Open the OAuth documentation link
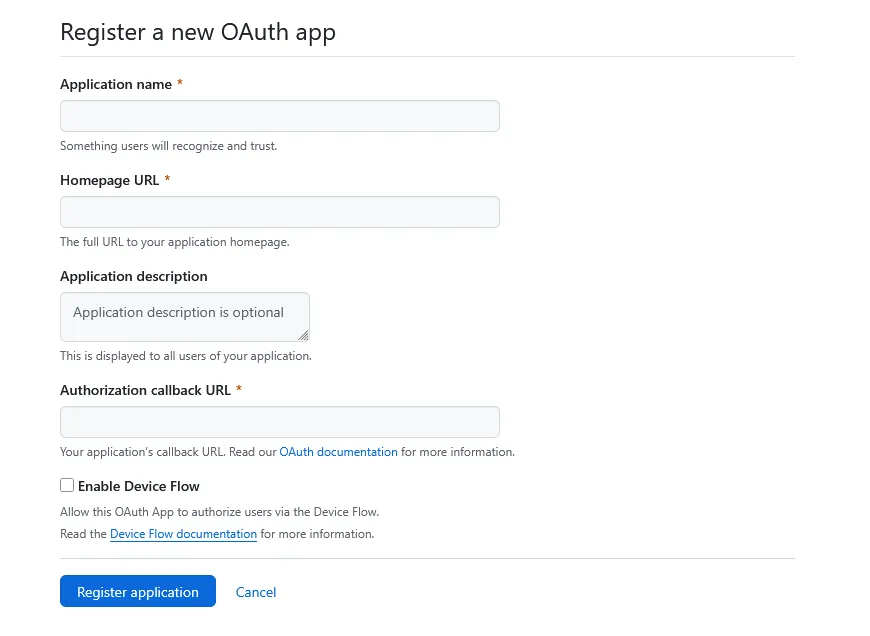Viewport: 870px width, 636px height. (338, 452)
